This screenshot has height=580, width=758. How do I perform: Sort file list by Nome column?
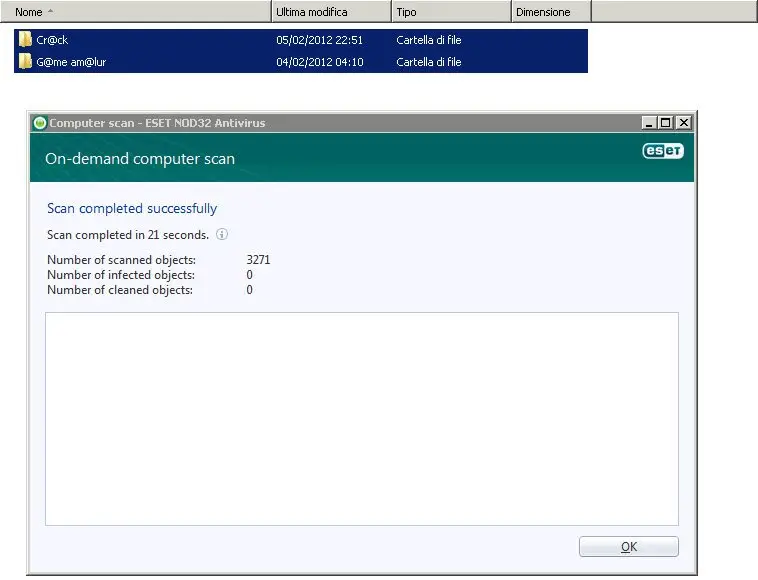tap(136, 12)
